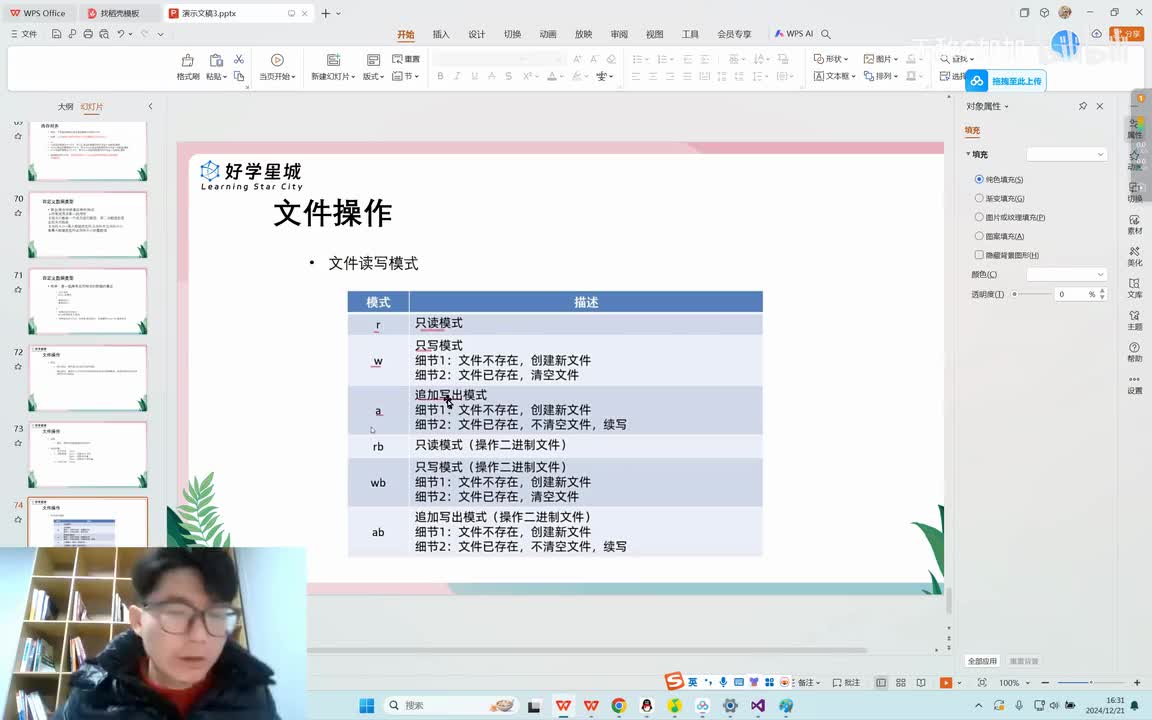This screenshot has width=1152, height=720.
Task: Open Google Chrome from the taskbar
Action: click(619, 705)
